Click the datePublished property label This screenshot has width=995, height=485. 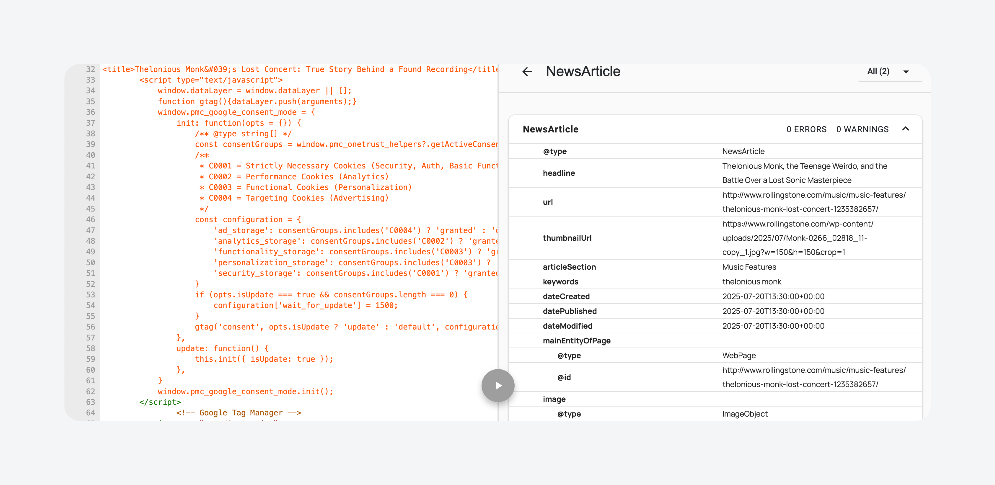(x=570, y=311)
